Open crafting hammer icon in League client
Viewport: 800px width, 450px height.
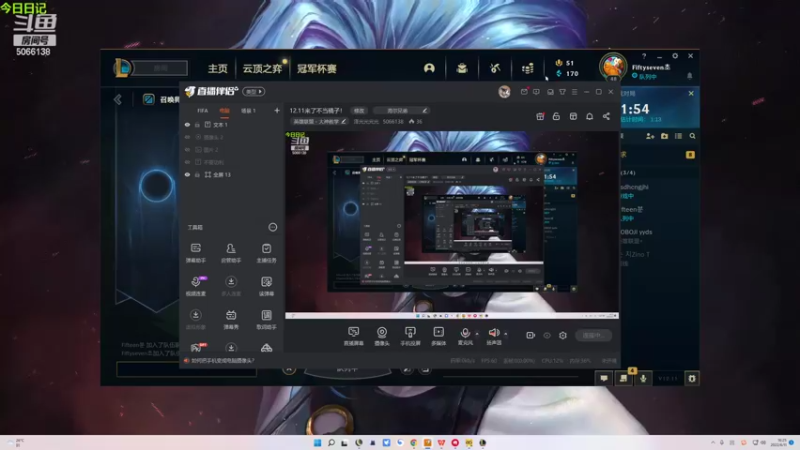(494, 68)
